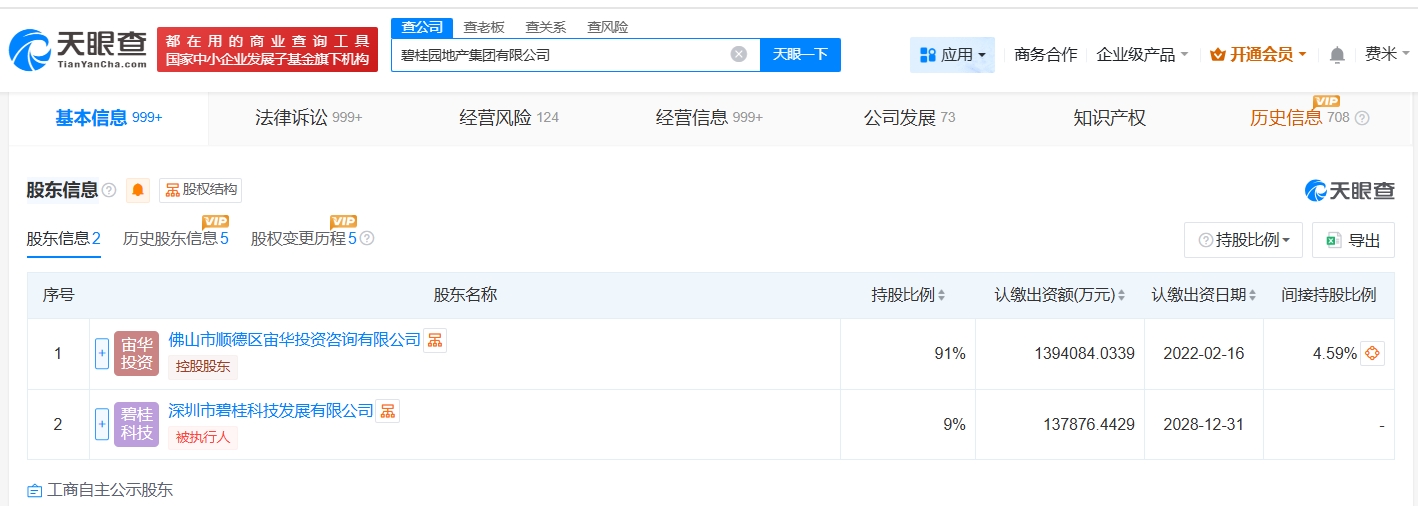Click the 天眼查 logo to go home
This screenshot has height=506, width=1418.
[78, 49]
